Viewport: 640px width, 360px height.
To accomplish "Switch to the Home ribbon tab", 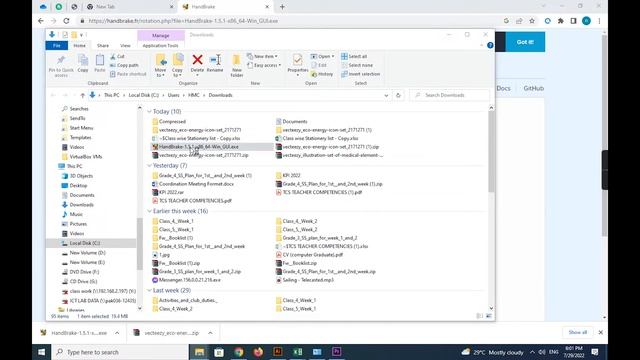I will (x=80, y=46).
